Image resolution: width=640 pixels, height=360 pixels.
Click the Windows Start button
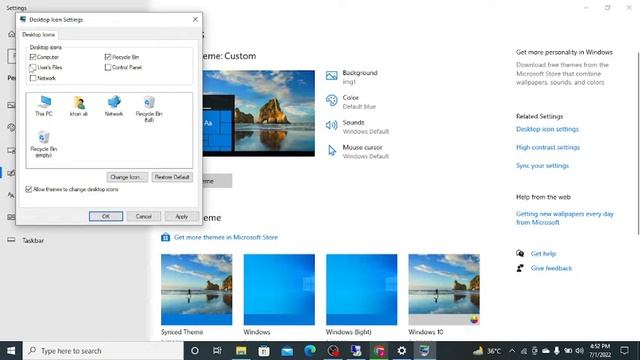pos(11,351)
